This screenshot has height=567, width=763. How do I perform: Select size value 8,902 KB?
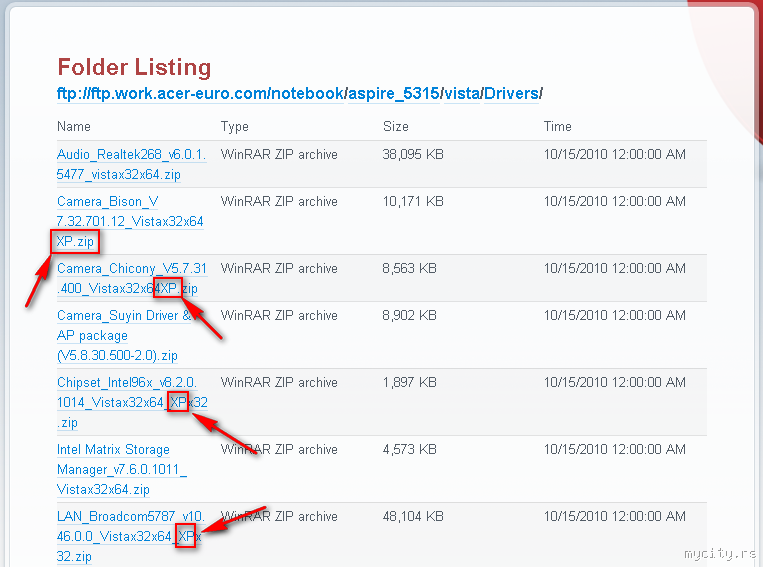pyautogui.click(x=409, y=315)
